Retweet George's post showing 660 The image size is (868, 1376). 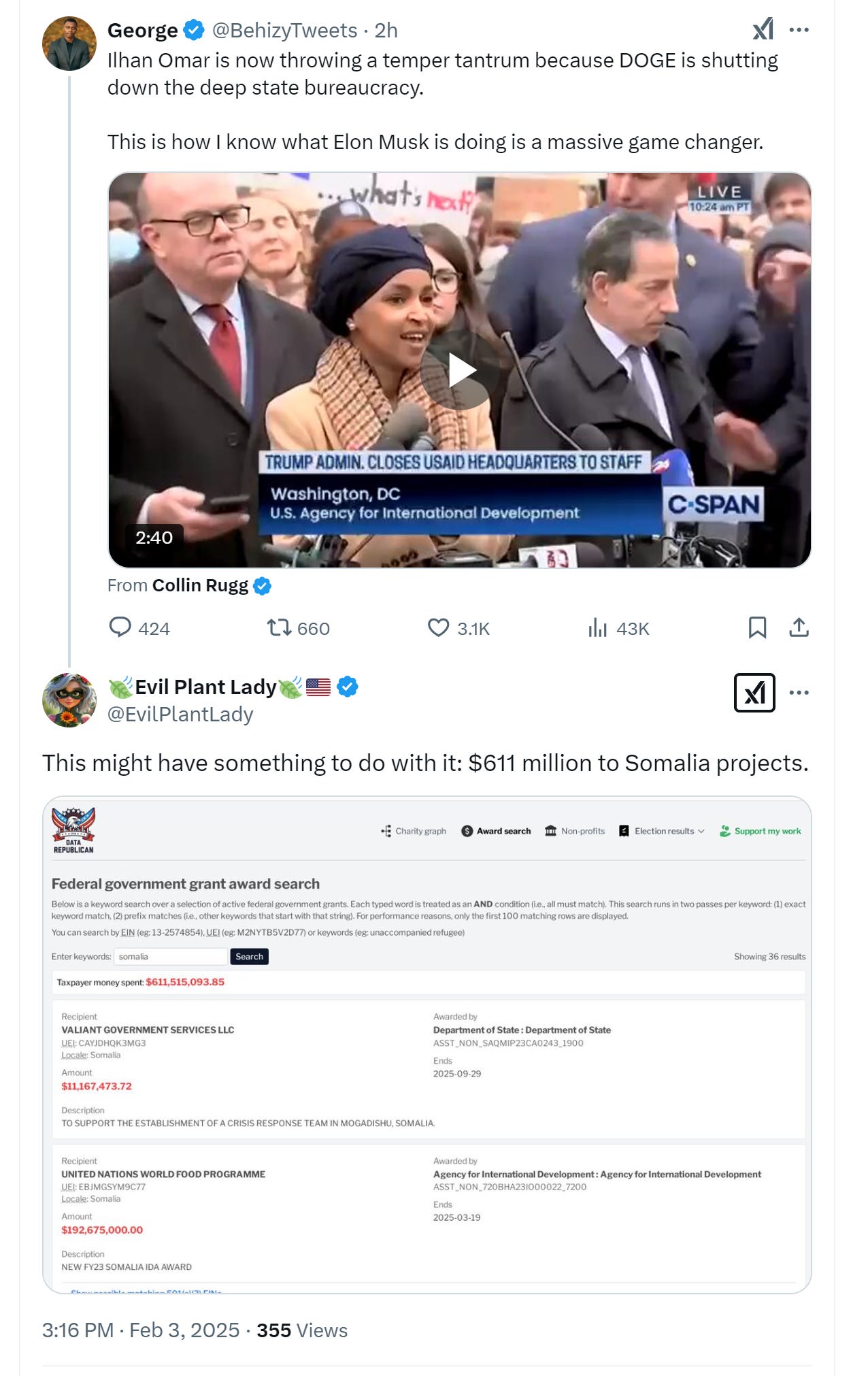coord(279,627)
